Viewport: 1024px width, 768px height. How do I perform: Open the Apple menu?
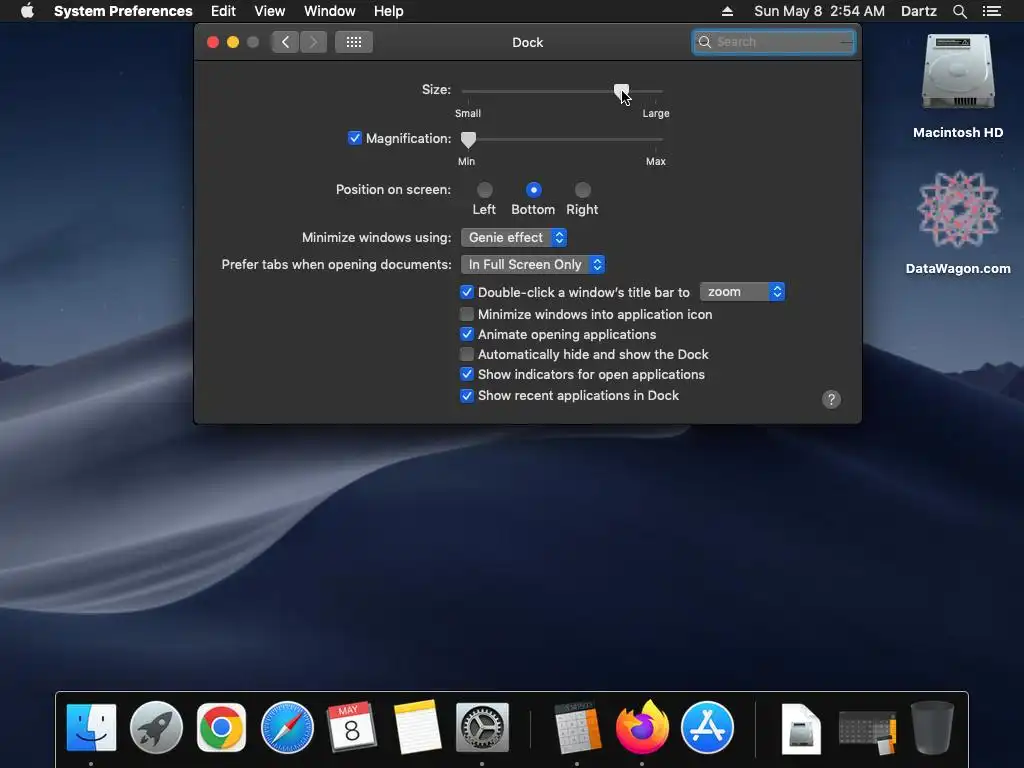click(27, 11)
